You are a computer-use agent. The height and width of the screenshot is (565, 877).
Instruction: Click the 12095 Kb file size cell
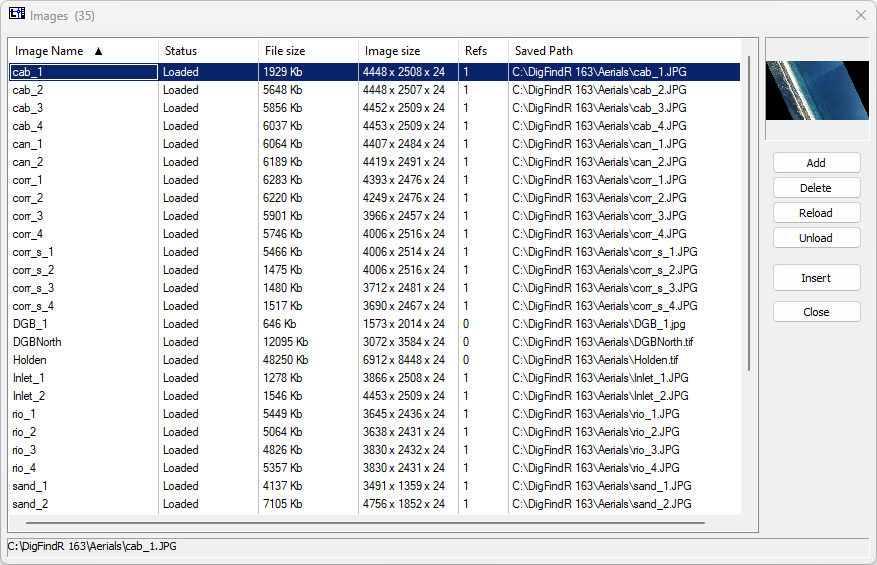pyautogui.click(x=286, y=342)
